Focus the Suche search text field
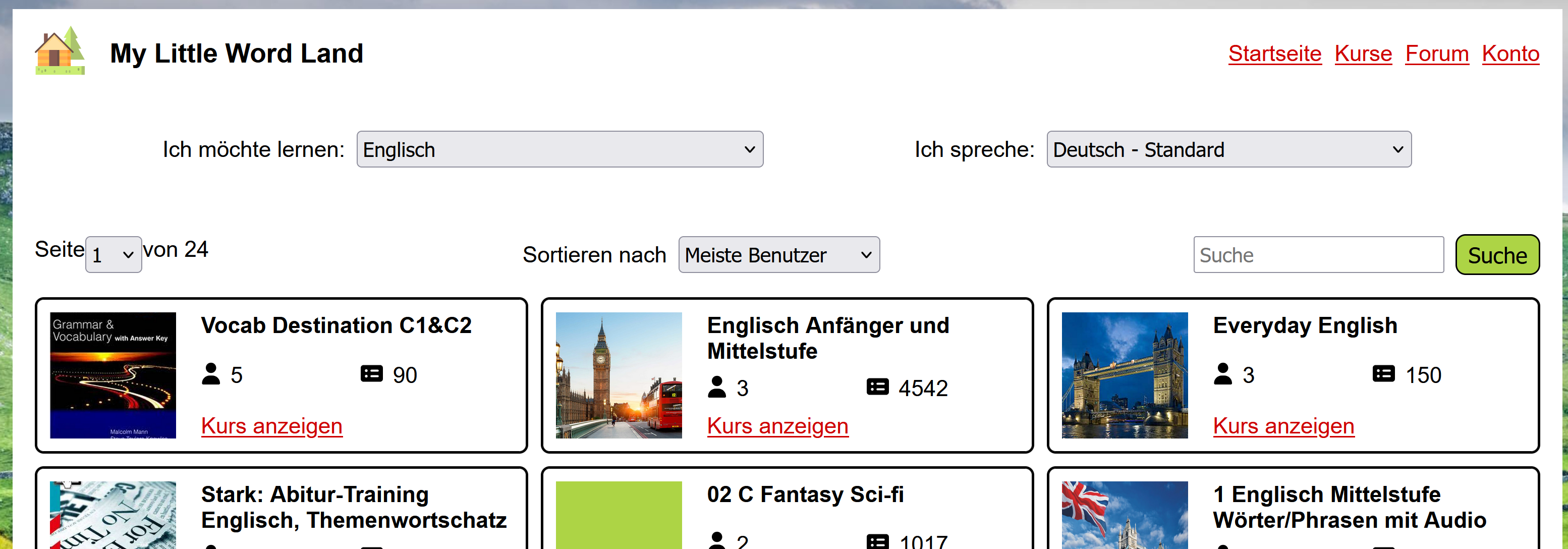Screen dimensions: 1568x549 [1318, 254]
